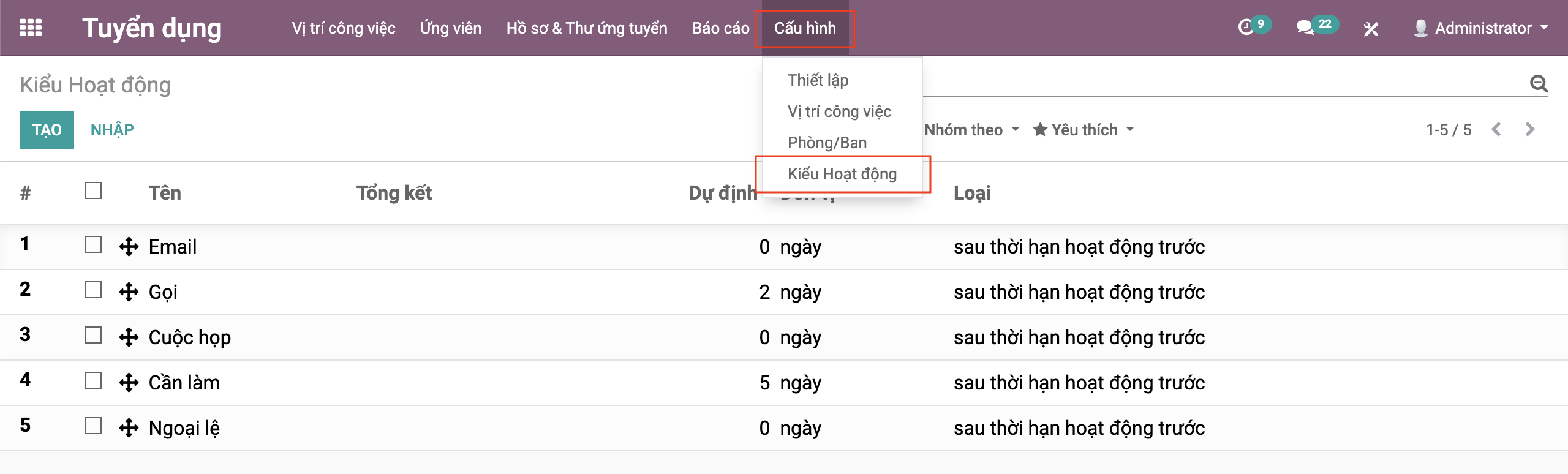Image resolution: width=1568 pixels, height=474 pixels.
Task: Select the Ngoại lệ row checkbox
Action: 93,426
